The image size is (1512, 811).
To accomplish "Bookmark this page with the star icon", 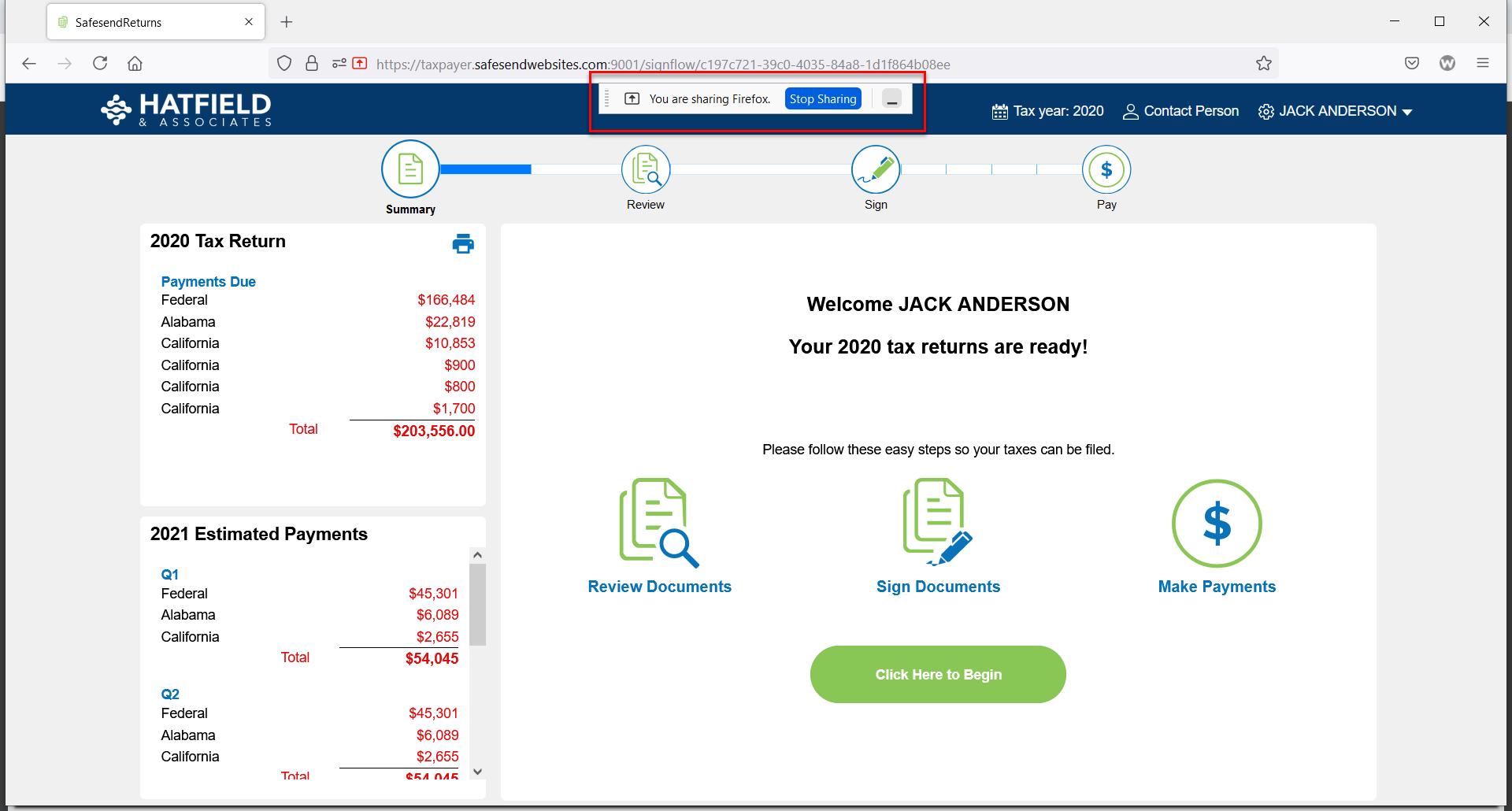I will 1264,64.
